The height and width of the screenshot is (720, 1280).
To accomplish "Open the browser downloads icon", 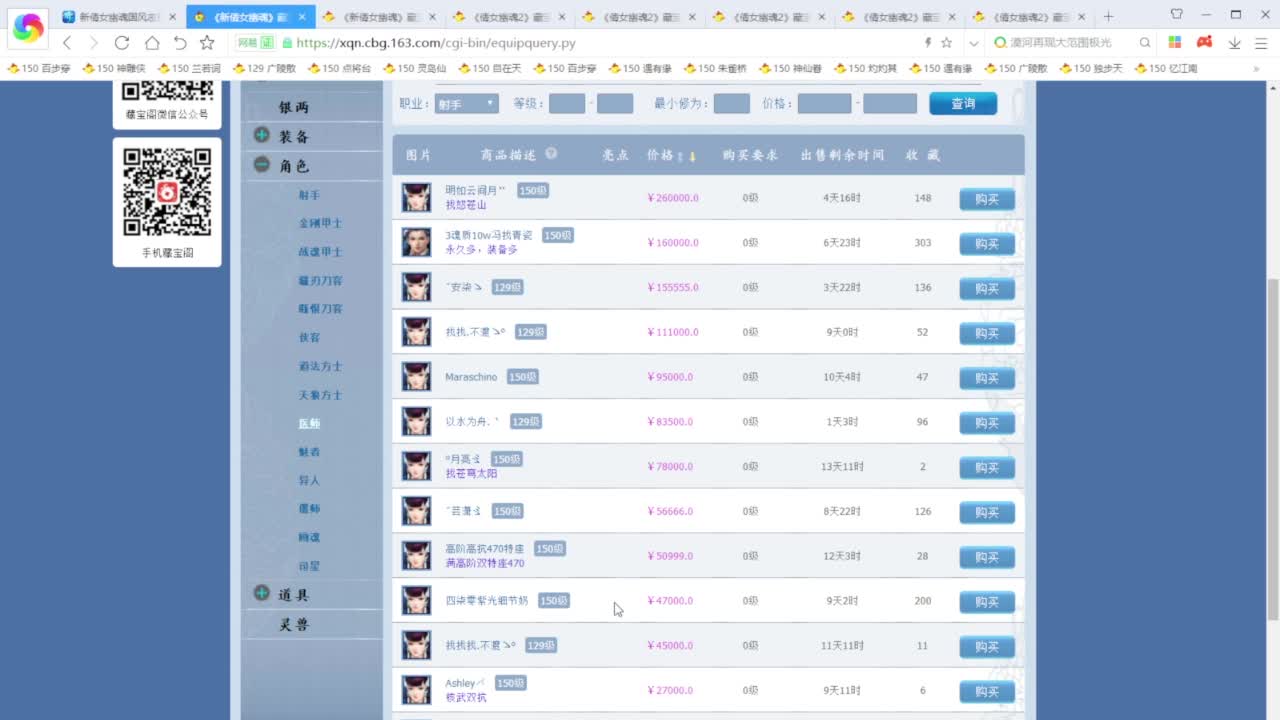I will tap(1234, 43).
